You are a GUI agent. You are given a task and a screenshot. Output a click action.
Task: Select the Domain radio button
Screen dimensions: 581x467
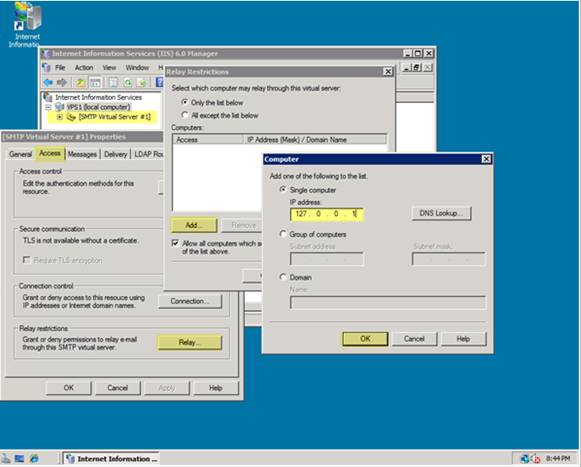tap(283, 277)
